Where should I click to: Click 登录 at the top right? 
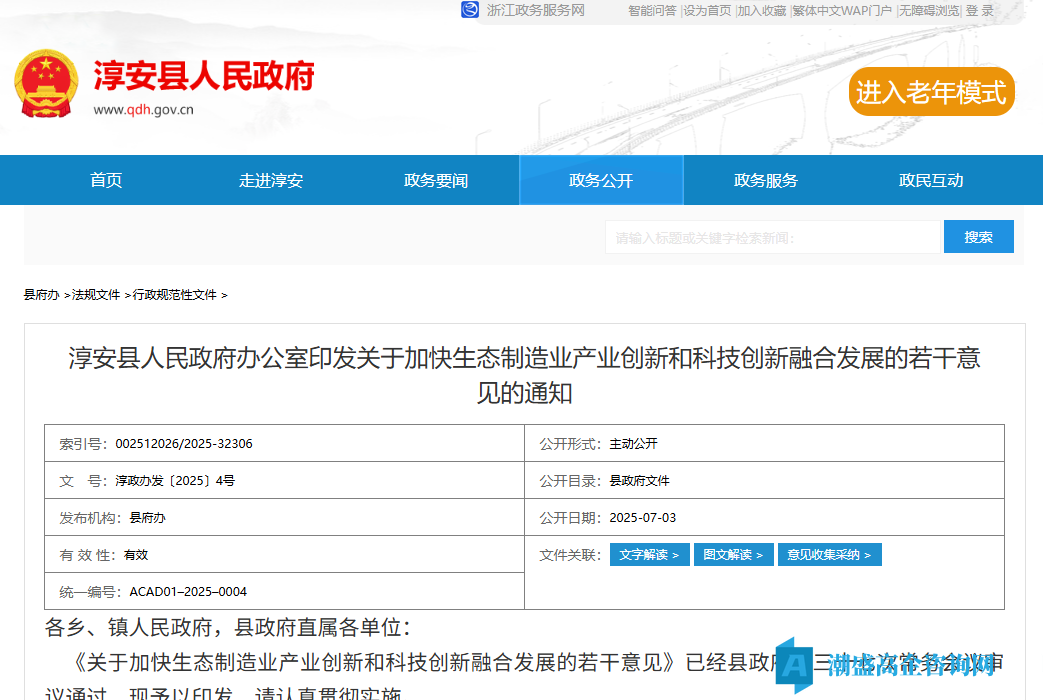pos(980,10)
